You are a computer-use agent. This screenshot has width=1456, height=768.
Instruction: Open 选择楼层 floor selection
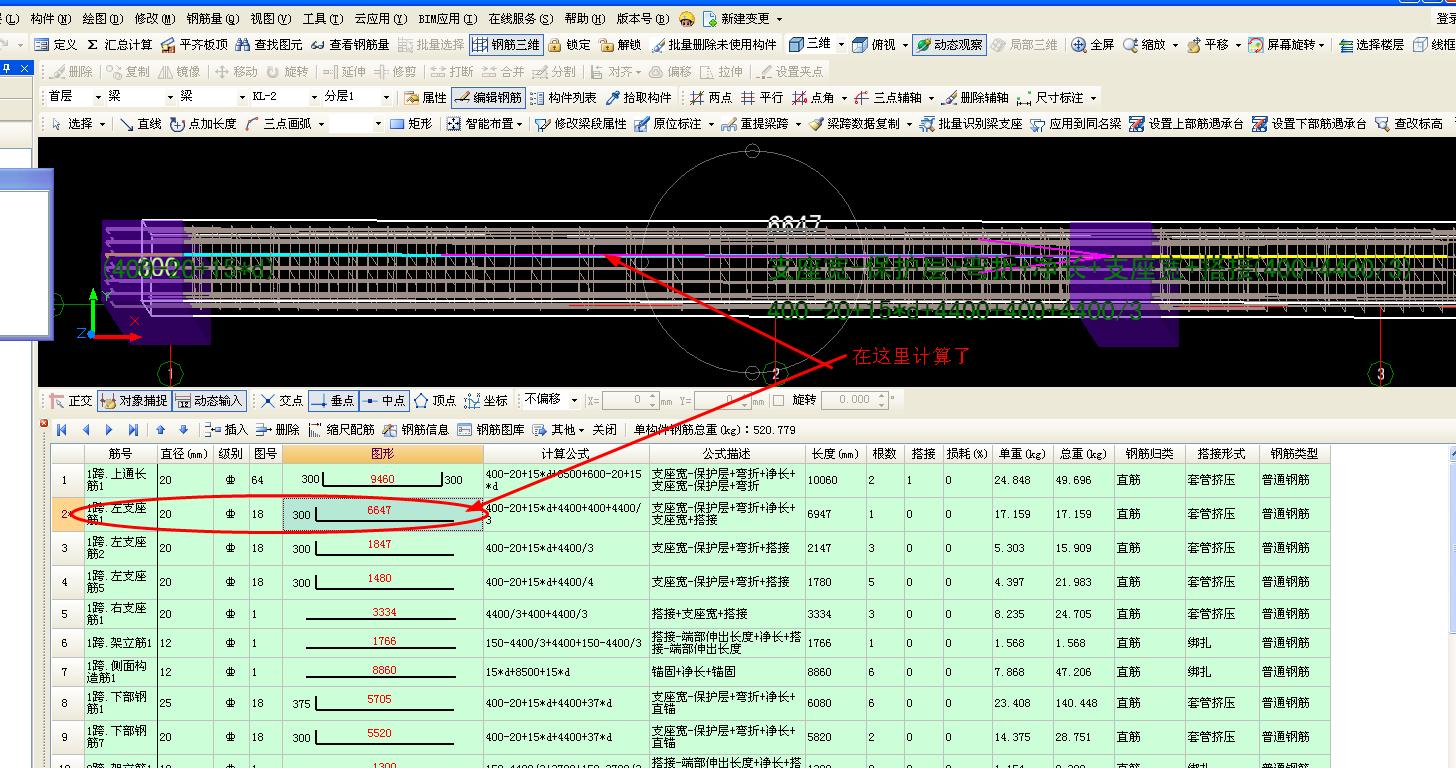coord(1371,45)
